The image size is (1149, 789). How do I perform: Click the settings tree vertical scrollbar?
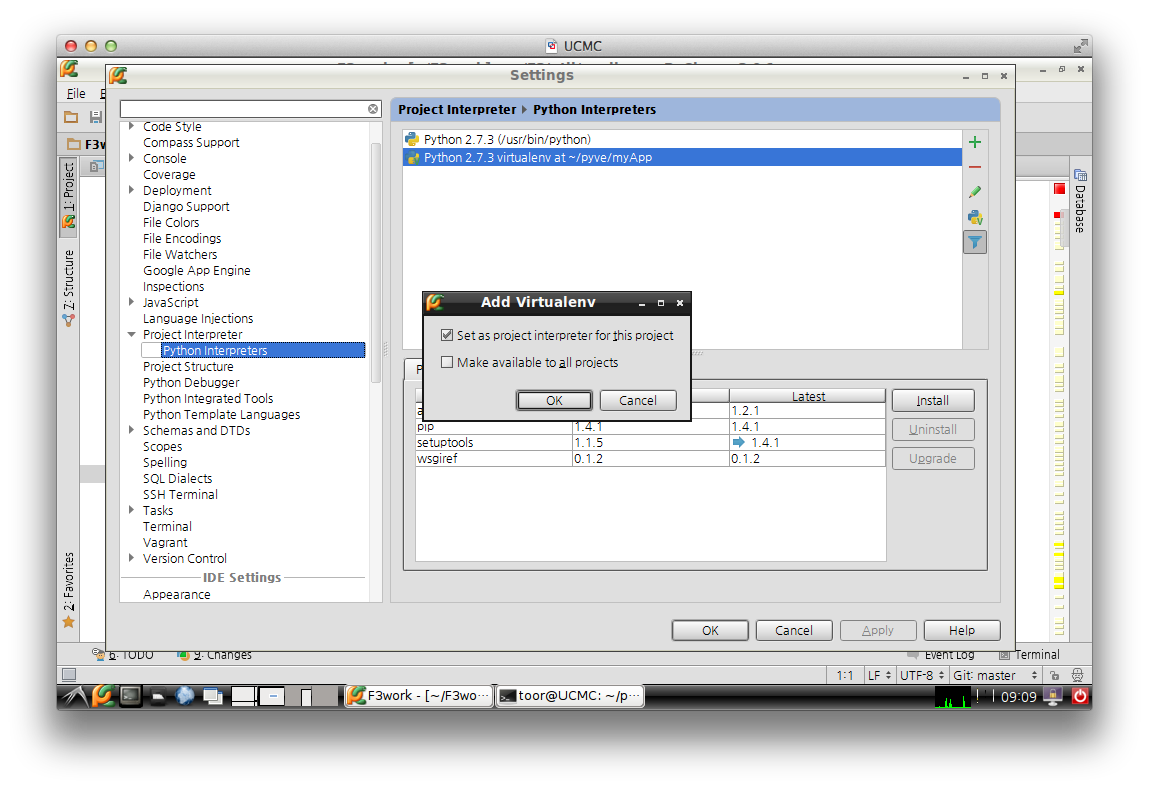click(x=376, y=264)
